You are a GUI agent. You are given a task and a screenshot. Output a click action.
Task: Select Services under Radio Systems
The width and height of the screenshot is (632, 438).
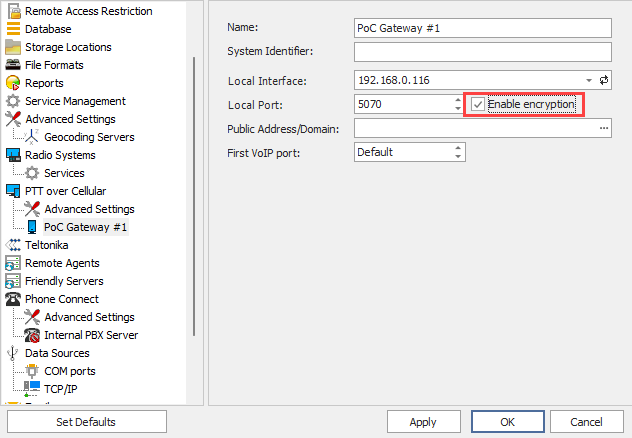click(x=64, y=173)
